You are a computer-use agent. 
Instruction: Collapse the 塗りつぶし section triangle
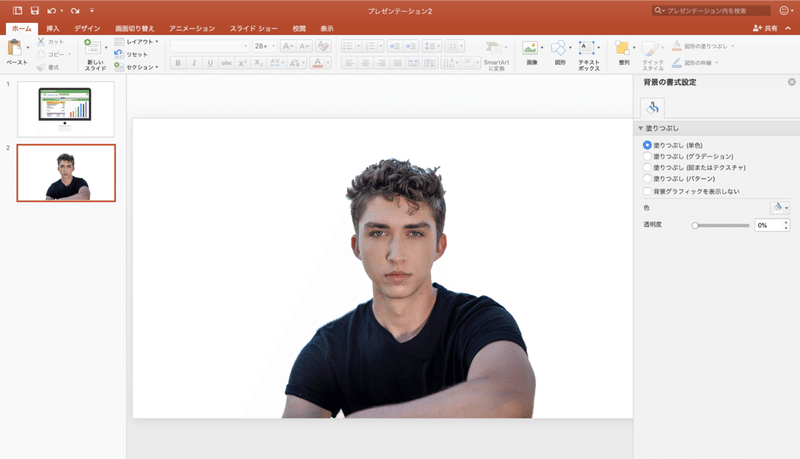640,128
